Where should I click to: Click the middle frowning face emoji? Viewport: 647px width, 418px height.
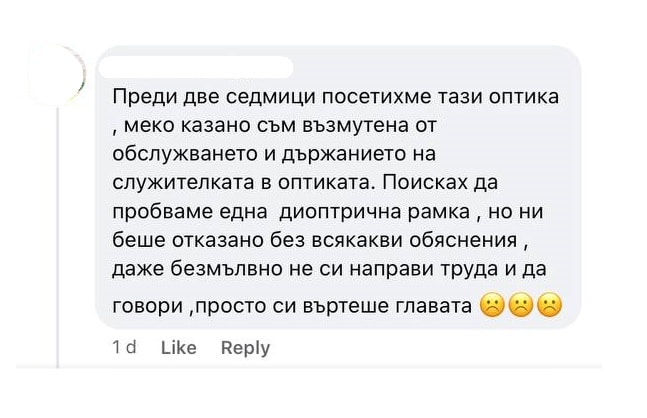coord(519,306)
